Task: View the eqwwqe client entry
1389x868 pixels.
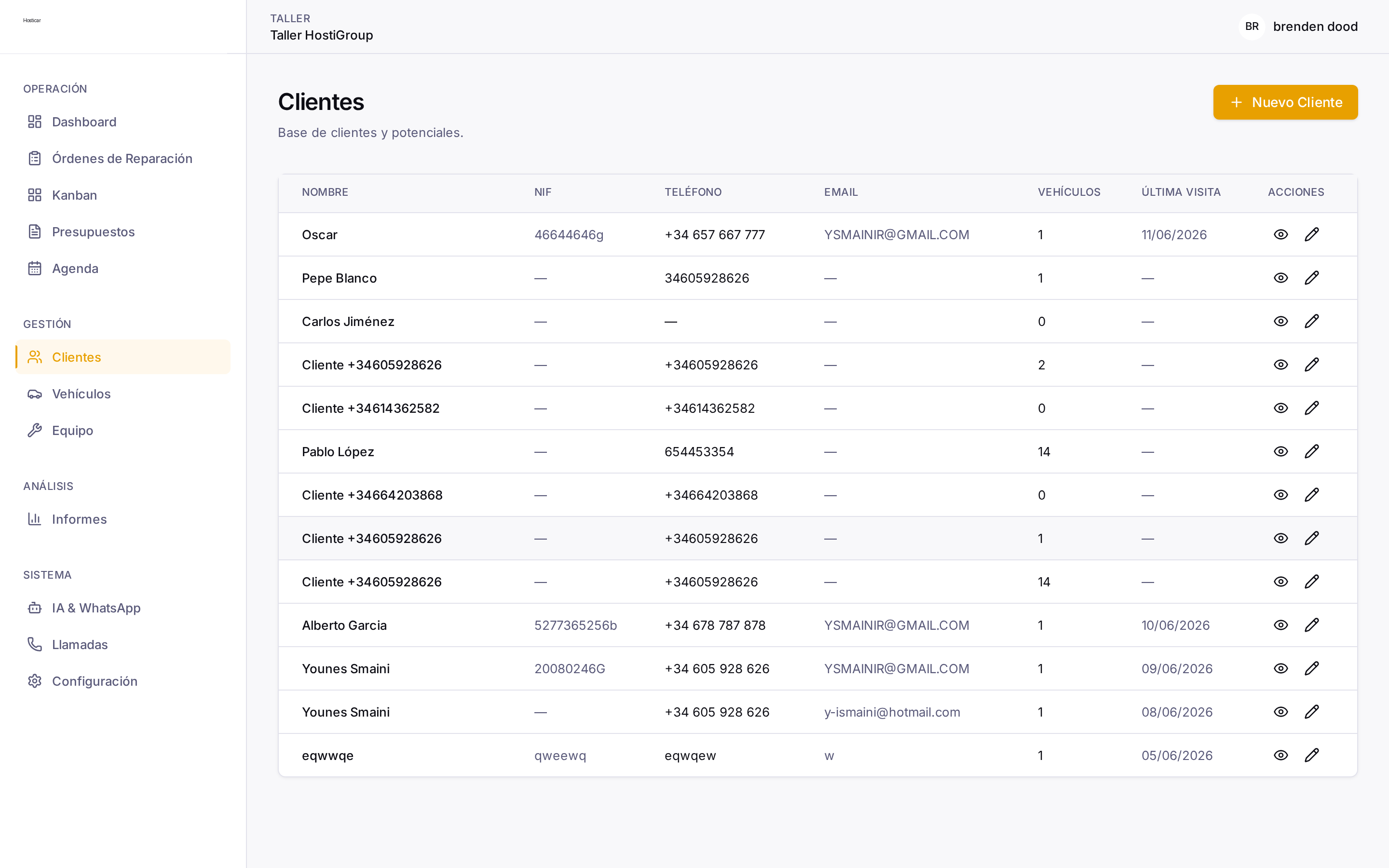Action: [1280, 756]
